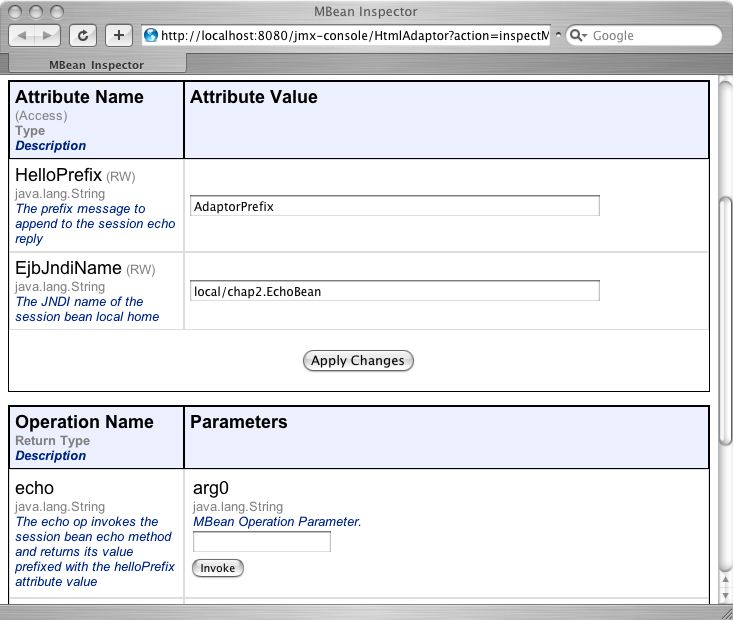Click the browser Back arrow button

(x=24, y=35)
